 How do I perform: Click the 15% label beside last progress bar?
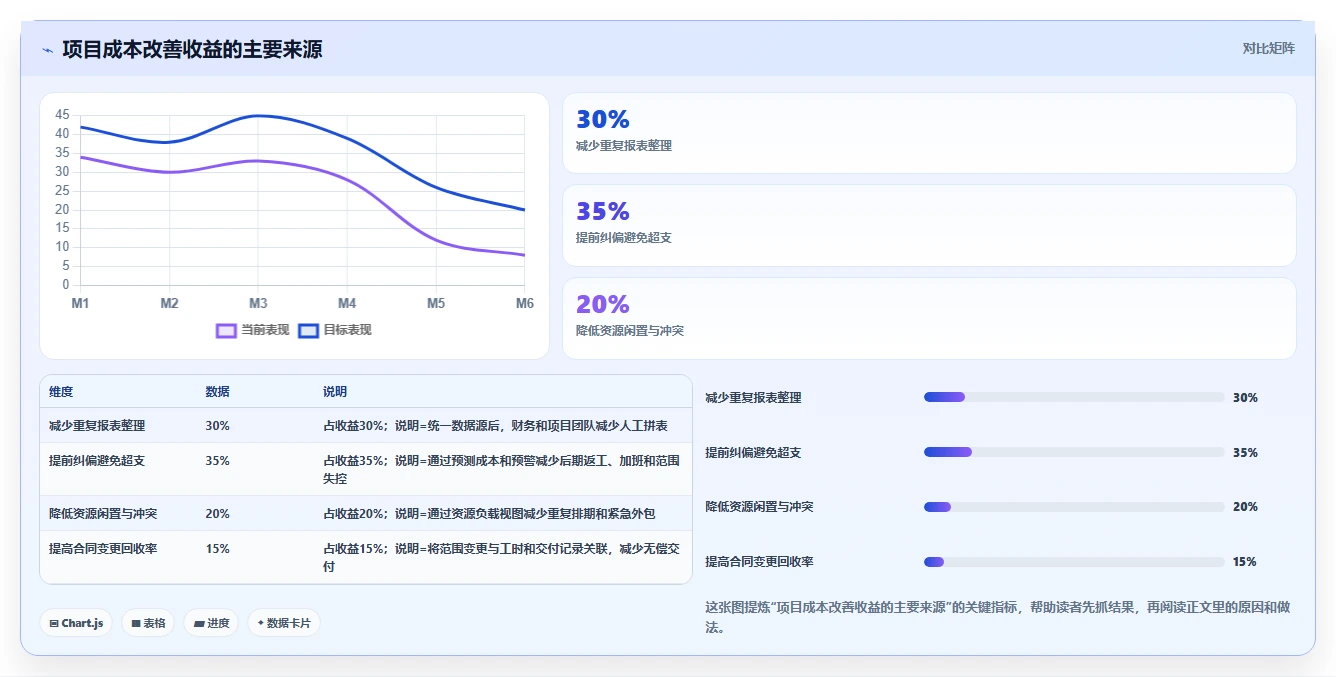[1245, 562]
